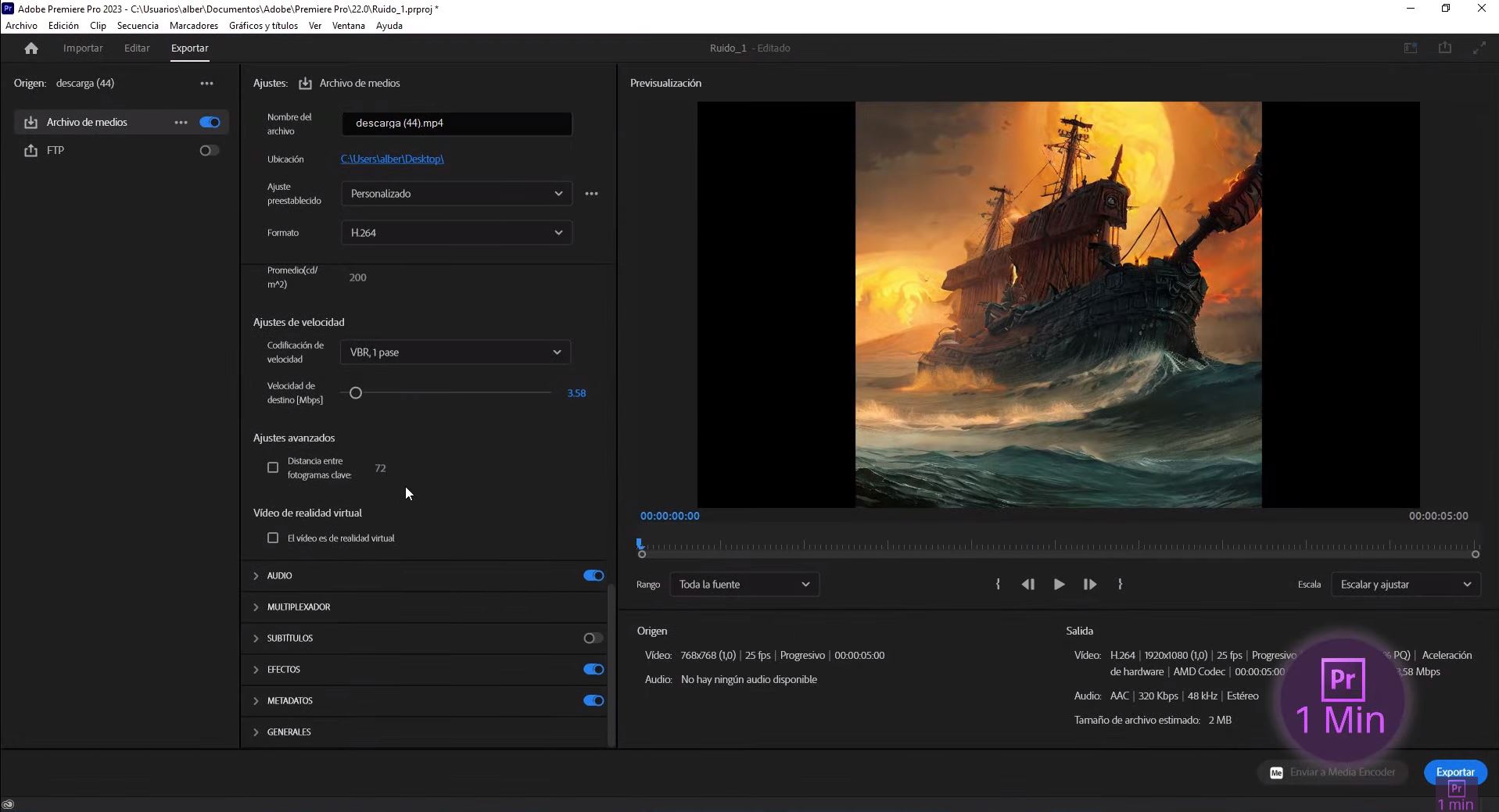The image size is (1499, 812).
Task: Play the export preview
Action: (x=1059, y=584)
